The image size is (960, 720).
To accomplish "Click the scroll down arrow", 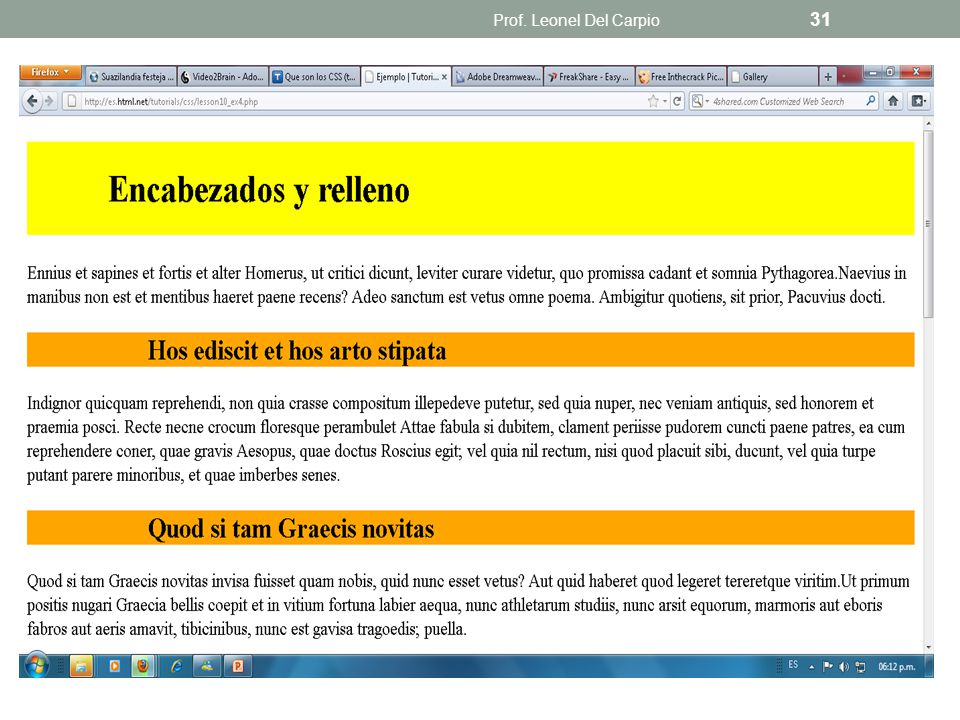I will pos(928,647).
